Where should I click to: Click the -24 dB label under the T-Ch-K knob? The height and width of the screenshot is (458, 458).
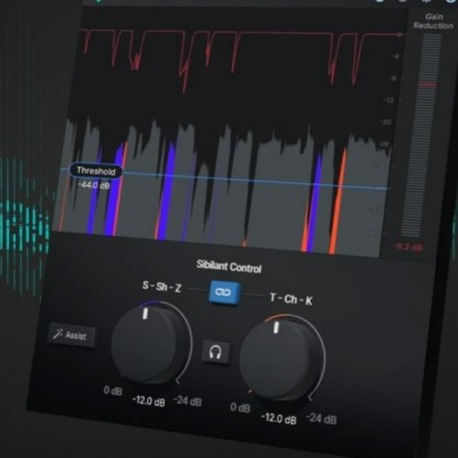point(321,419)
